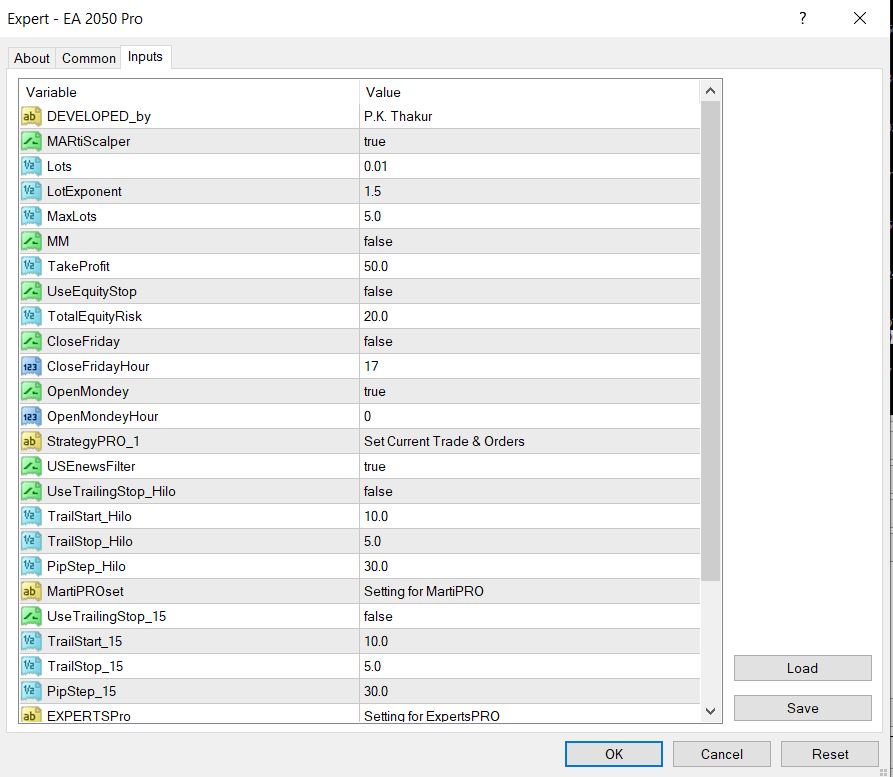Screen dimensions: 893x777
Task: Click the numeric icon next to TakeProfit
Action: click(x=30, y=266)
